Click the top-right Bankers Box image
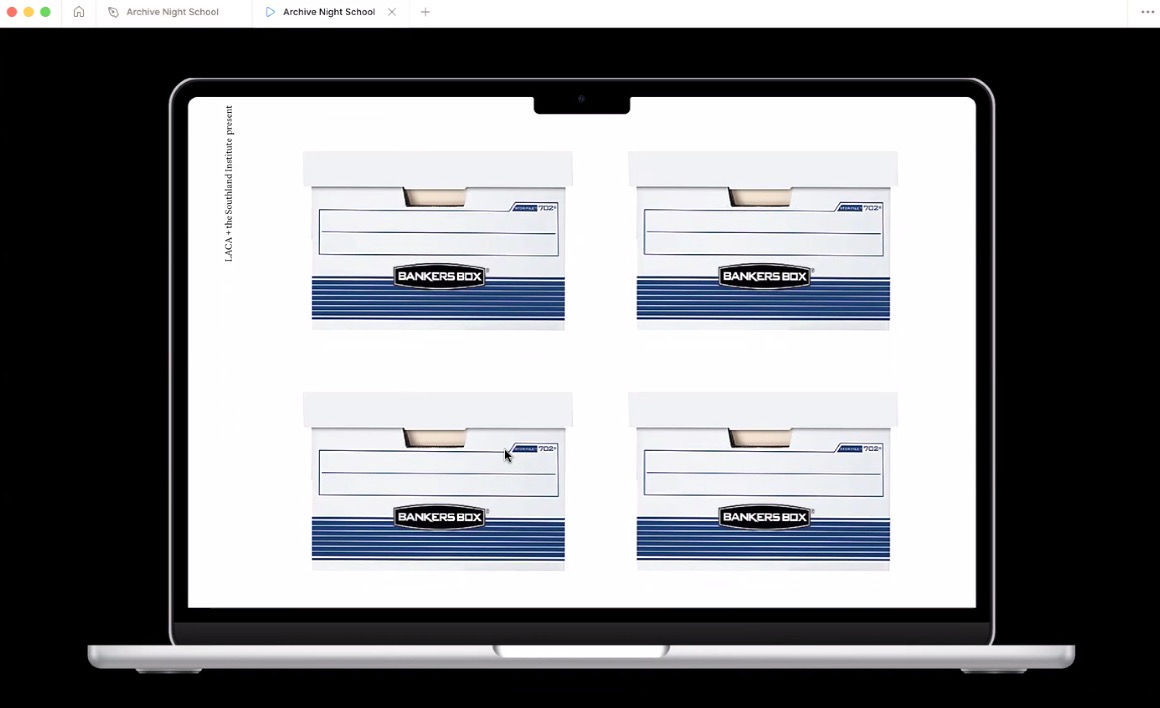This screenshot has height=708, width=1160. [763, 240]
